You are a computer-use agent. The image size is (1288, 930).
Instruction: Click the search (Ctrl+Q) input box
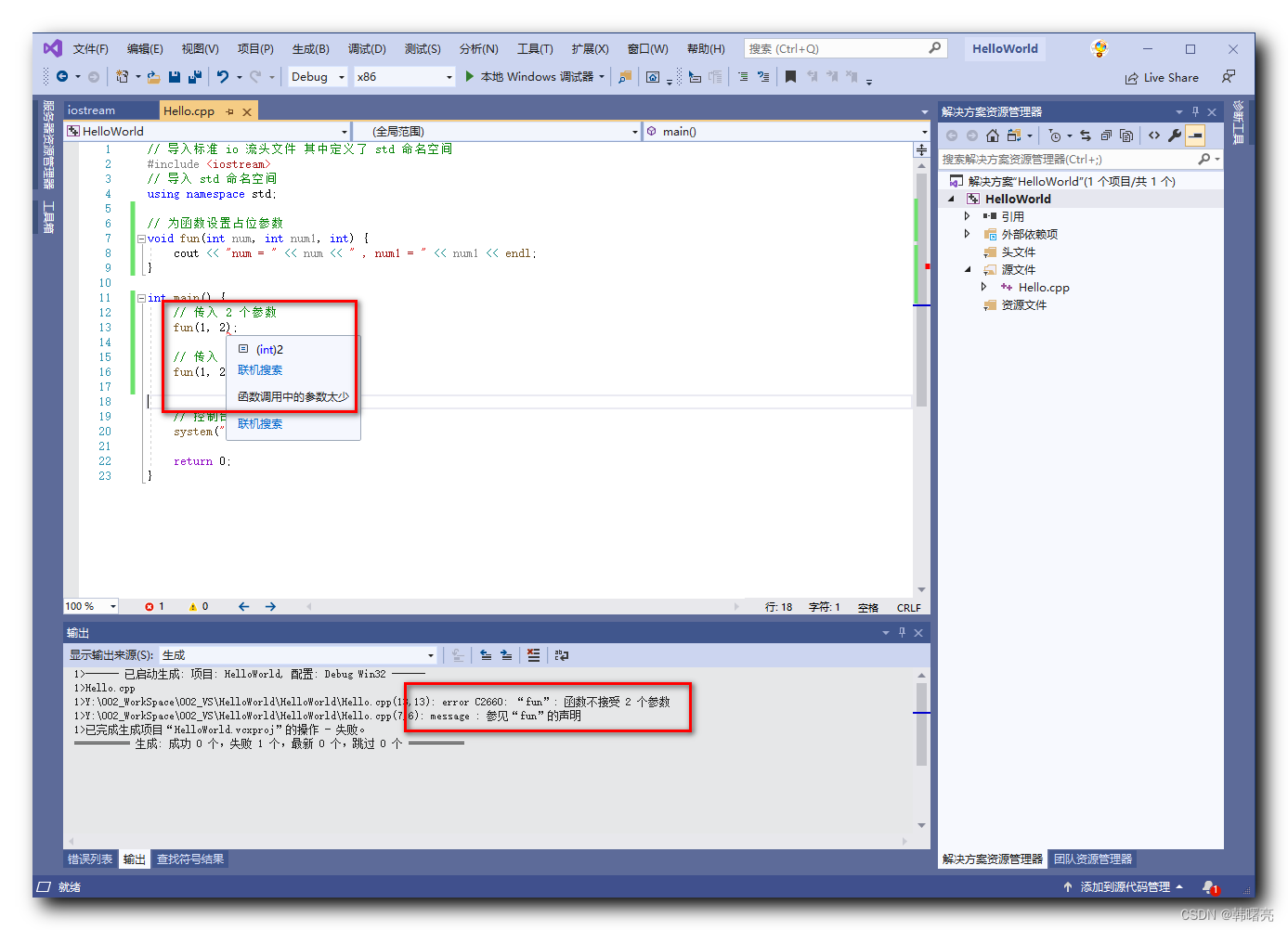[x=845, y=48]
